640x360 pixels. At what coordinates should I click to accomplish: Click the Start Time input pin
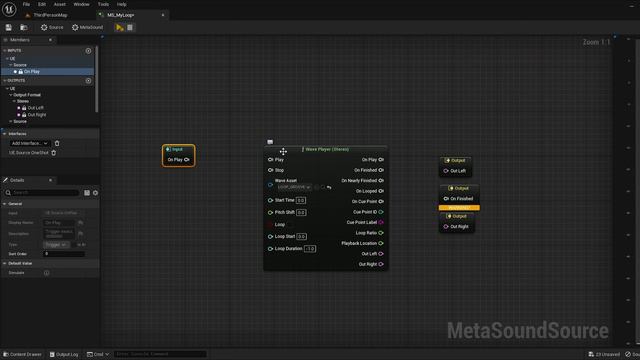[x=270, y=200]
